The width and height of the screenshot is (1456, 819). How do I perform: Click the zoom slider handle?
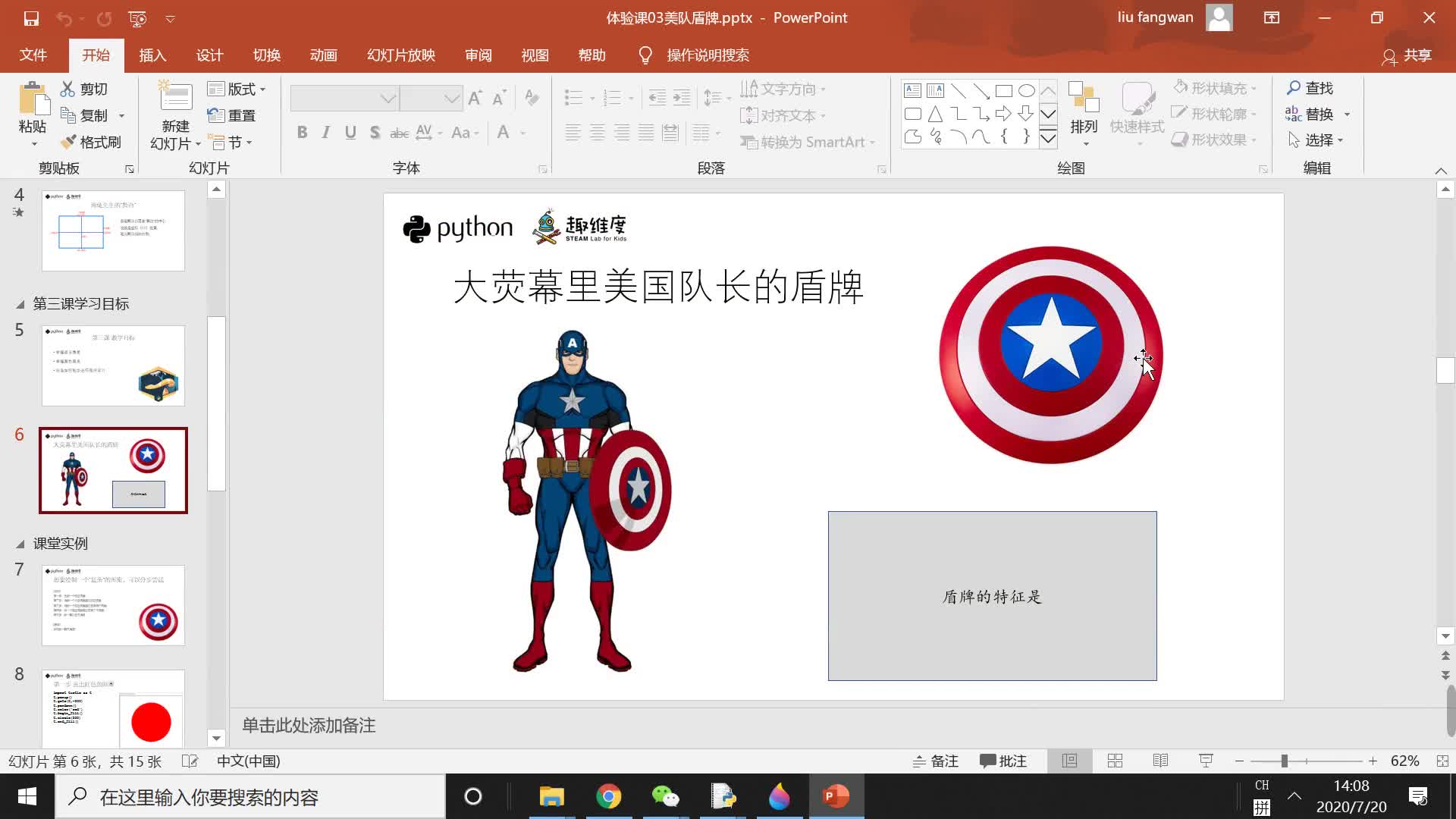(x=1284, y=761)
